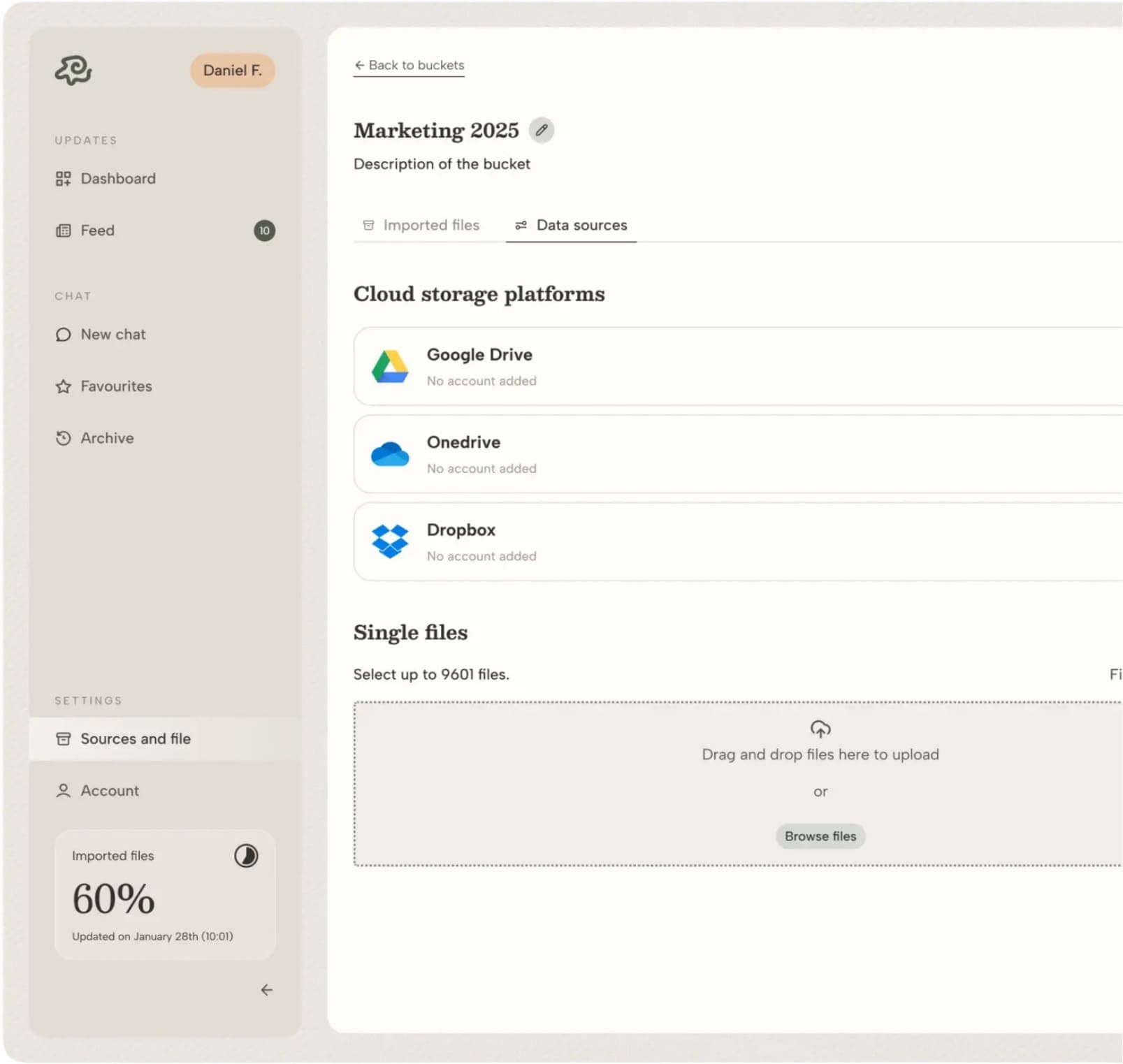Switch to the Imported files tab
This screenshot has width=1123, height=1064.
(421, 226)
